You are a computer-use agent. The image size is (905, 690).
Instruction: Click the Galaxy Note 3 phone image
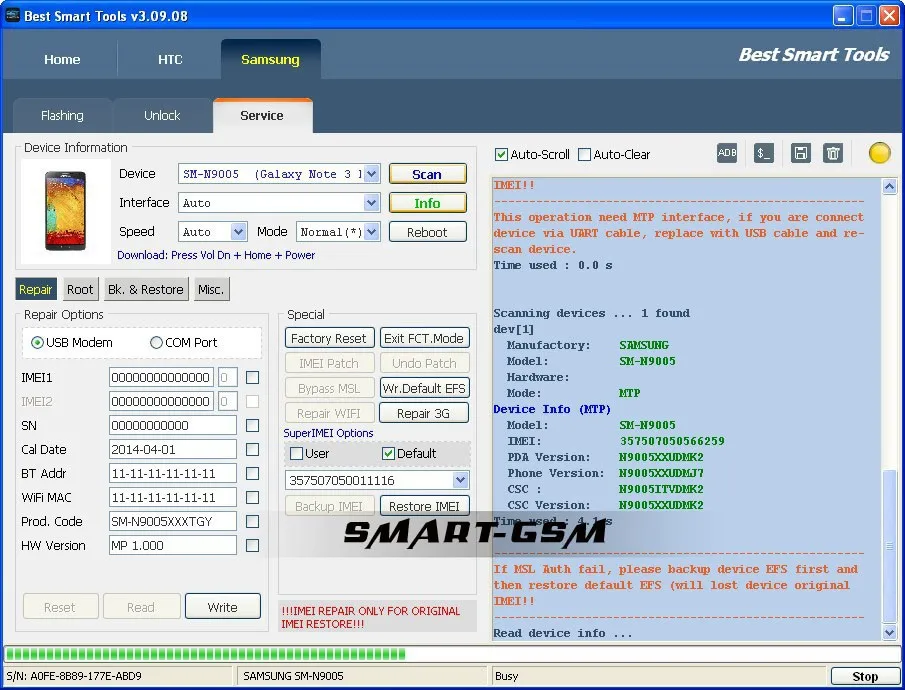65,211
